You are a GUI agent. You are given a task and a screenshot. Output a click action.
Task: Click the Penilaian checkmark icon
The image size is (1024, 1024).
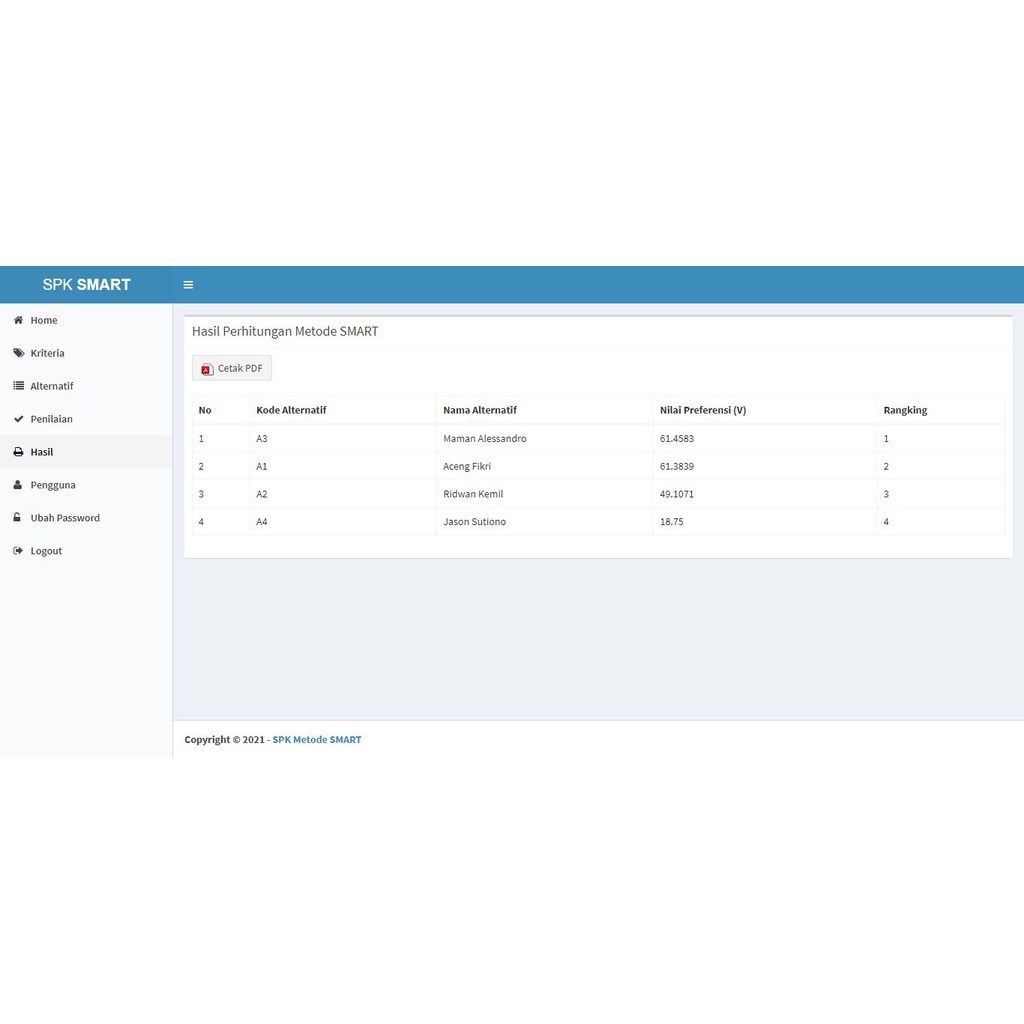(x=18, y=419)
